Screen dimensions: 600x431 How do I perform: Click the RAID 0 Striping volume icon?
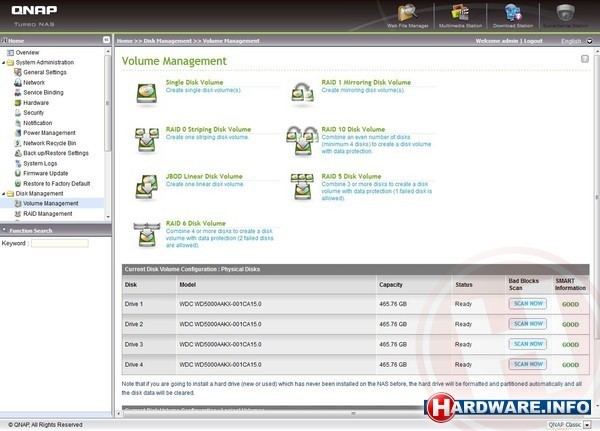(147, 139)
